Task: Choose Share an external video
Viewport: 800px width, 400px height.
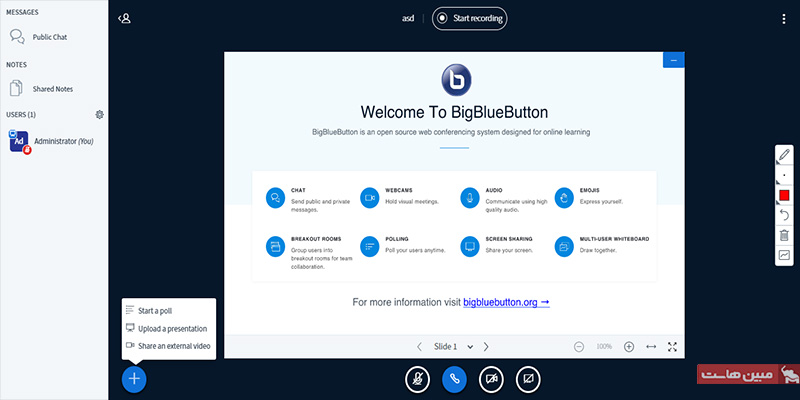Action: coord(169,346)
